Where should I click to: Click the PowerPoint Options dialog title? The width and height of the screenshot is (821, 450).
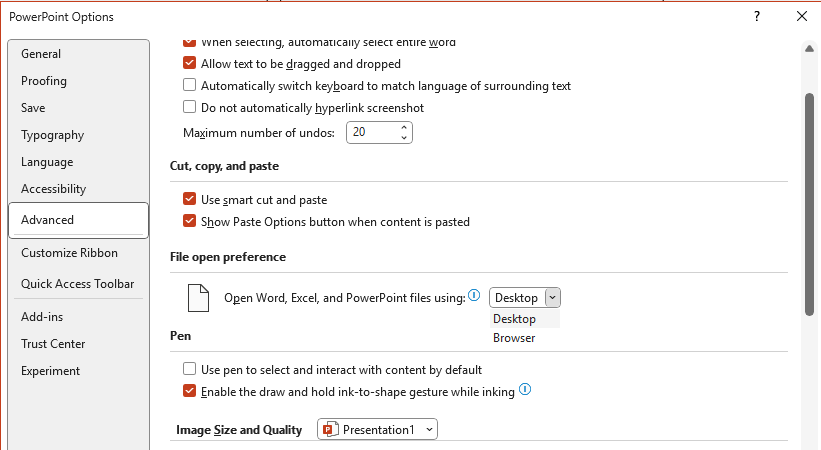(x=61, y=17)
